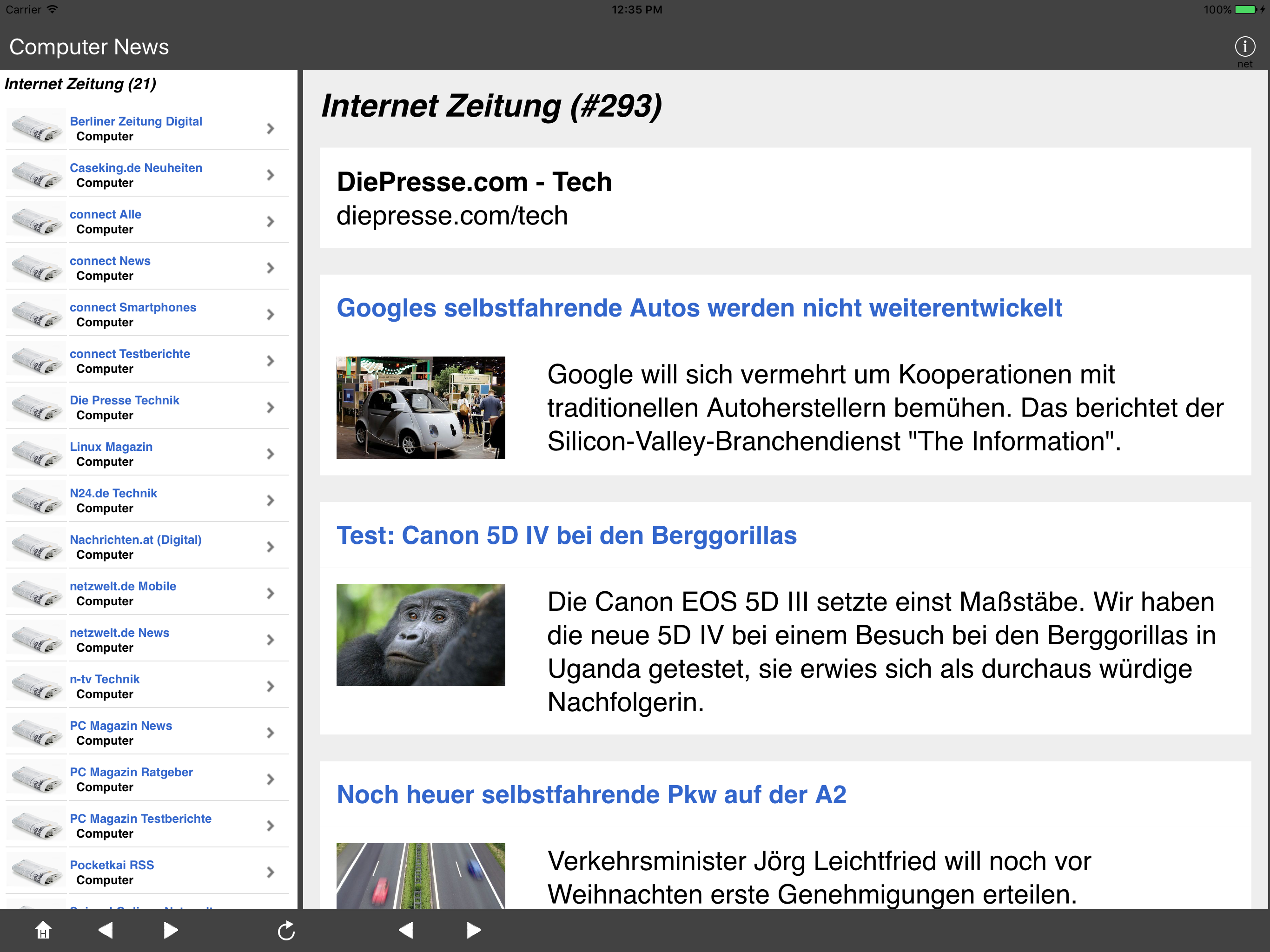This screenshot has width=1270, height=952.
Task: Open the Canon 5D IV Berggorillas article
Action: click(566, 535)
